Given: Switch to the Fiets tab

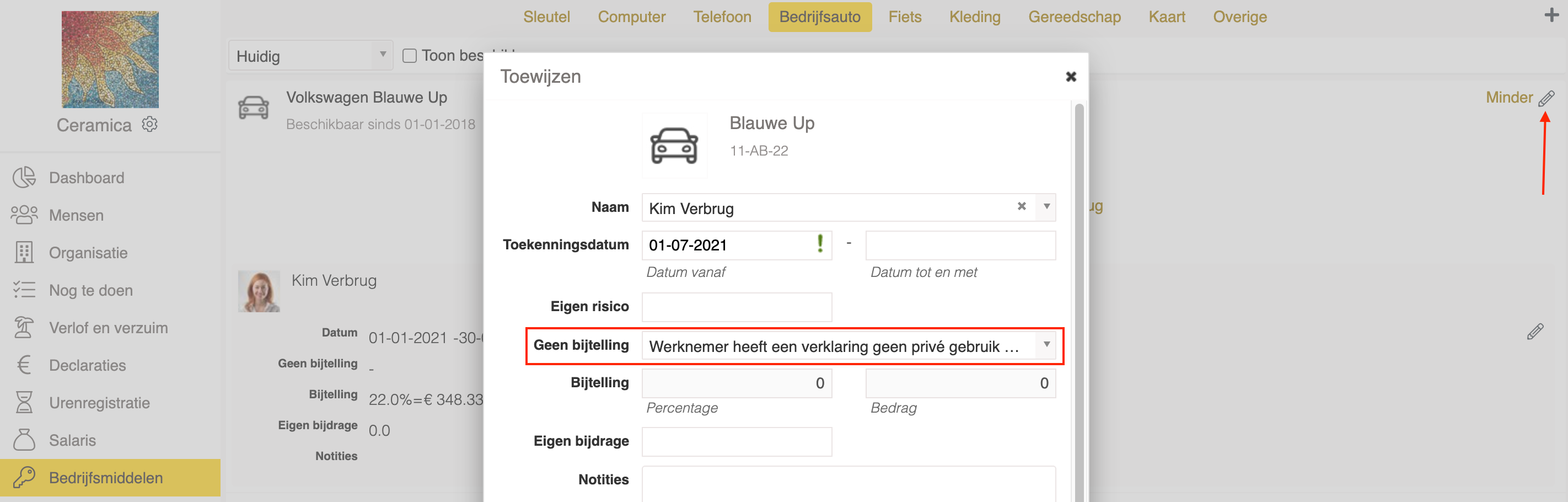Looking at the screenshot, I should point(905,17).
